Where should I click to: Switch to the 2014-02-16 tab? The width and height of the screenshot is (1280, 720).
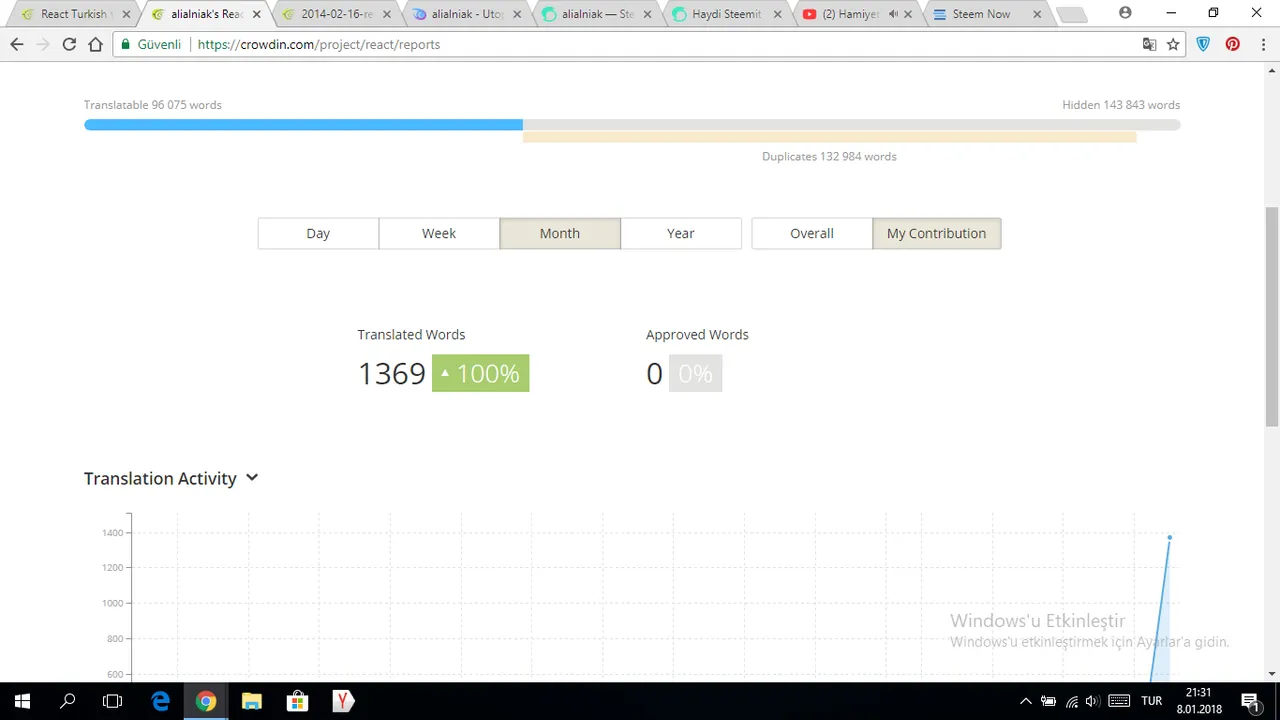coord(335,14)
